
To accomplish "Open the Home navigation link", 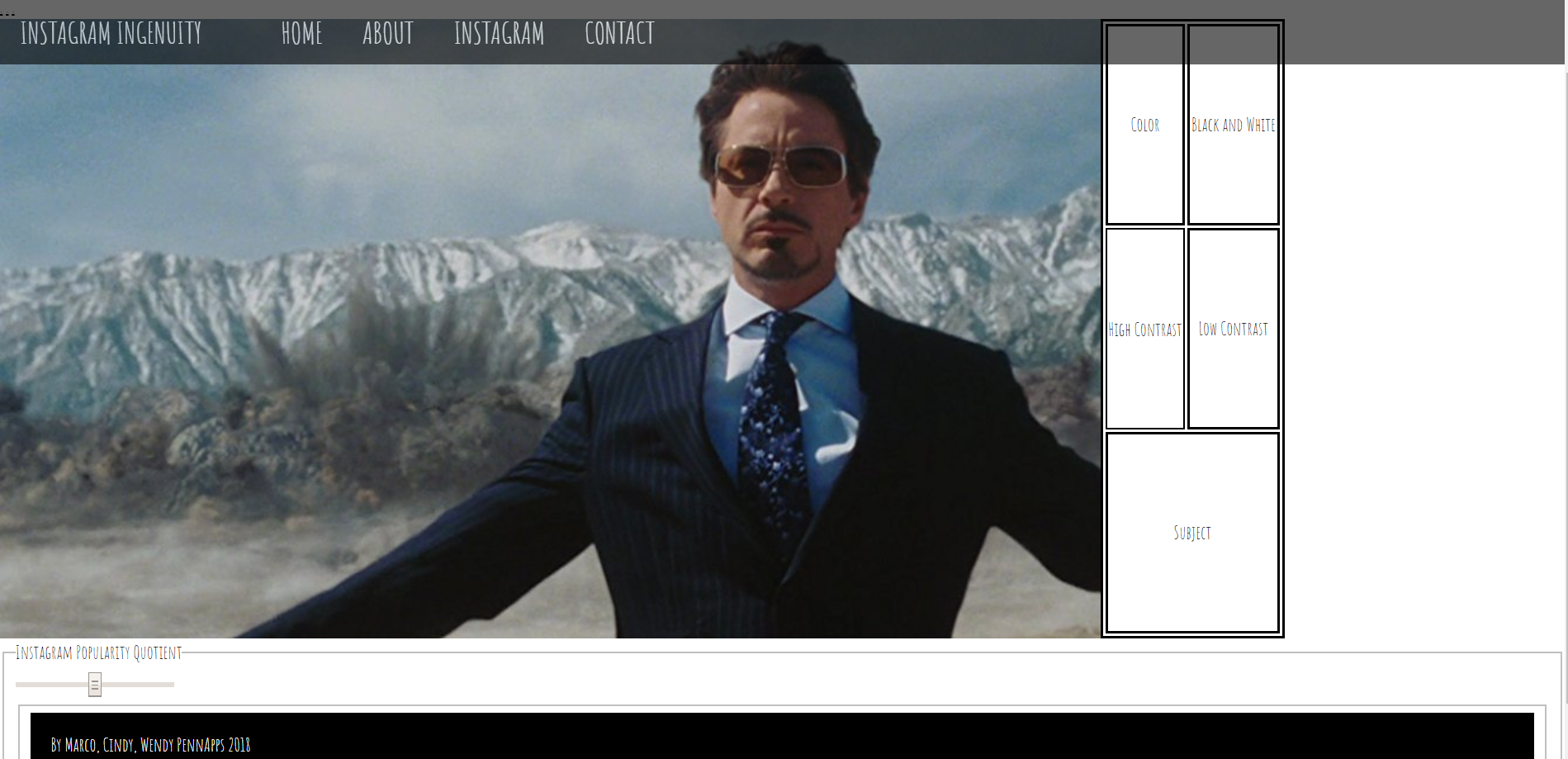I will pos(301,34).
